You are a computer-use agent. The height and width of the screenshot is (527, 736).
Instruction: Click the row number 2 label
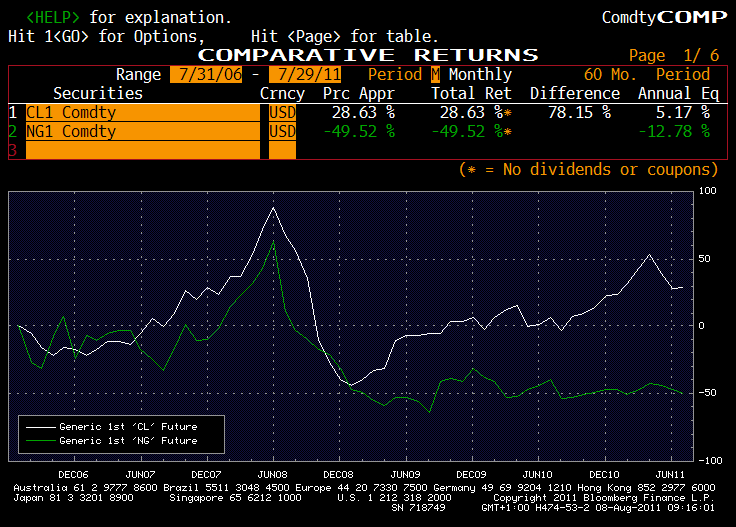(13, 131)
